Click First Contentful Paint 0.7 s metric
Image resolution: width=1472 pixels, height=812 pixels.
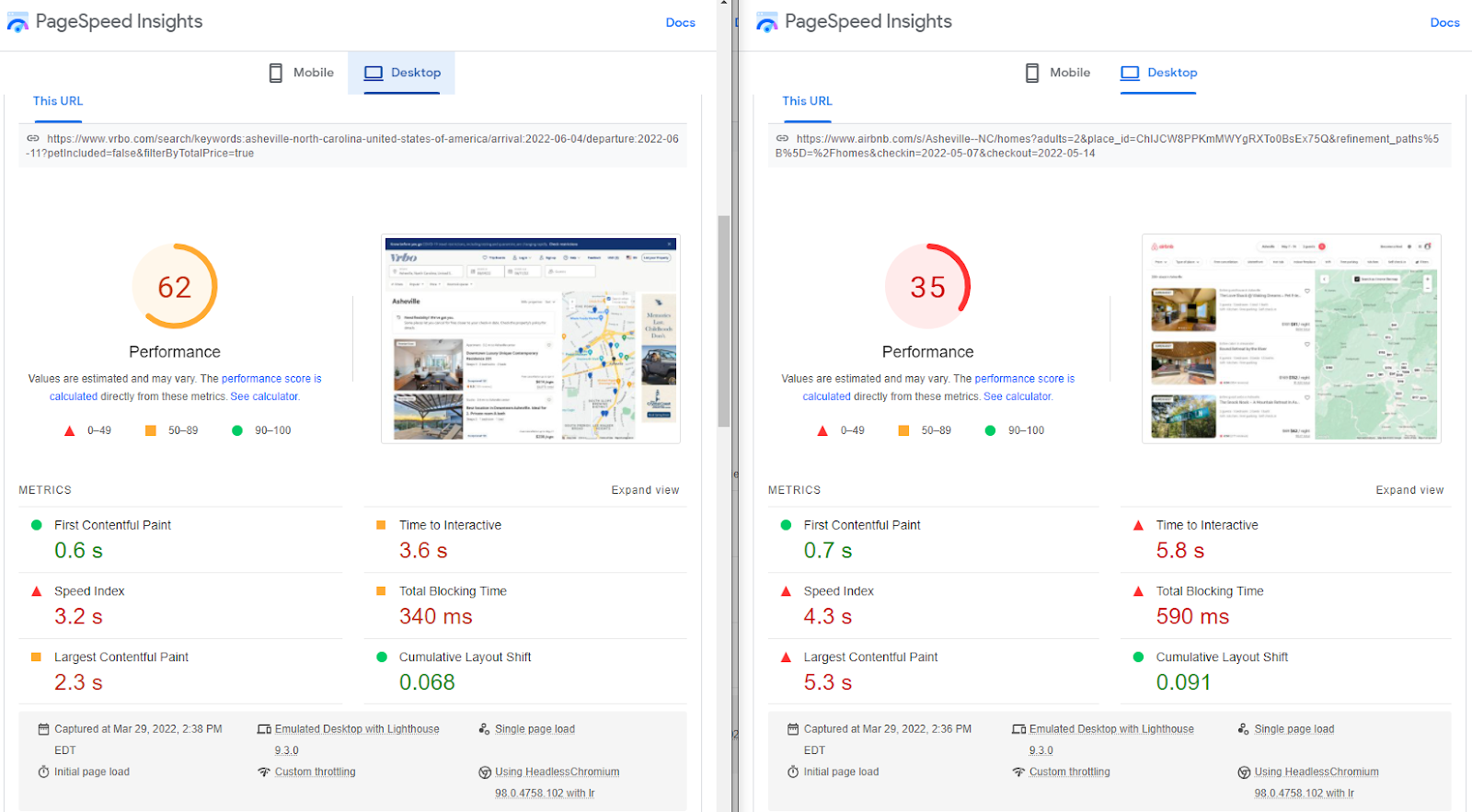coord(934,540)
